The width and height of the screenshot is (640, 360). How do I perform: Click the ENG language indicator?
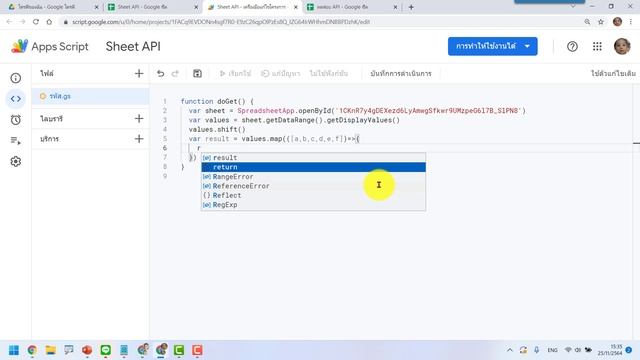(552, 350)
